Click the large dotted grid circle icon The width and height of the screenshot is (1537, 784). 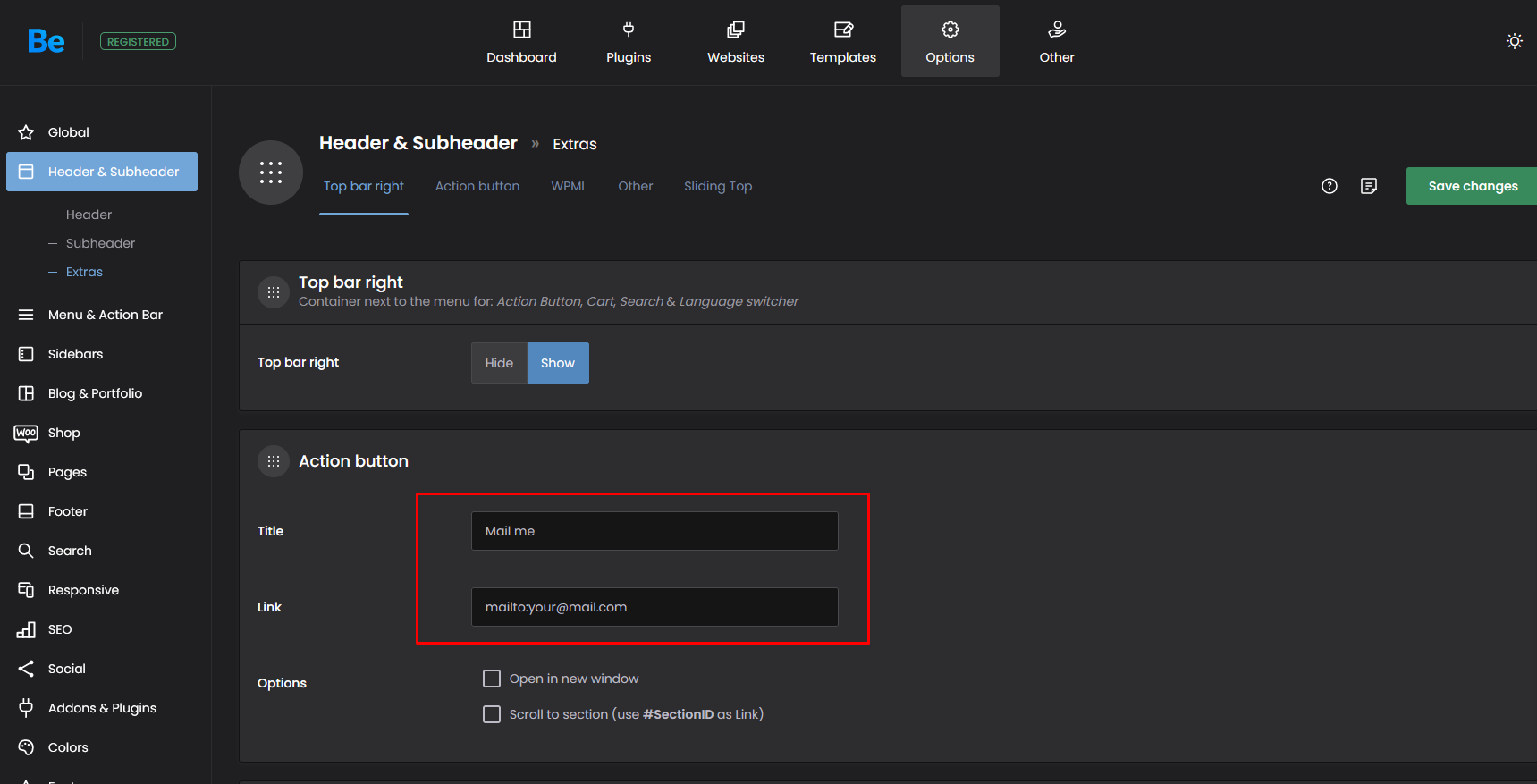coord(271,173)
